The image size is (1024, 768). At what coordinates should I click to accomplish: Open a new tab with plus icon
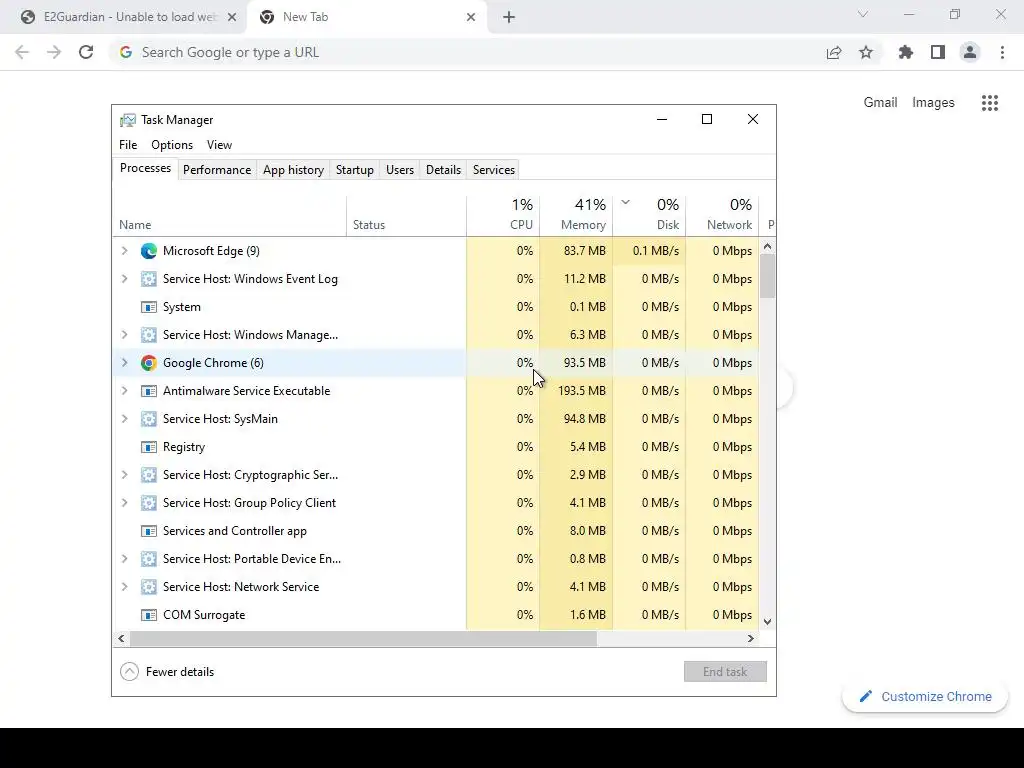[509, 17]
